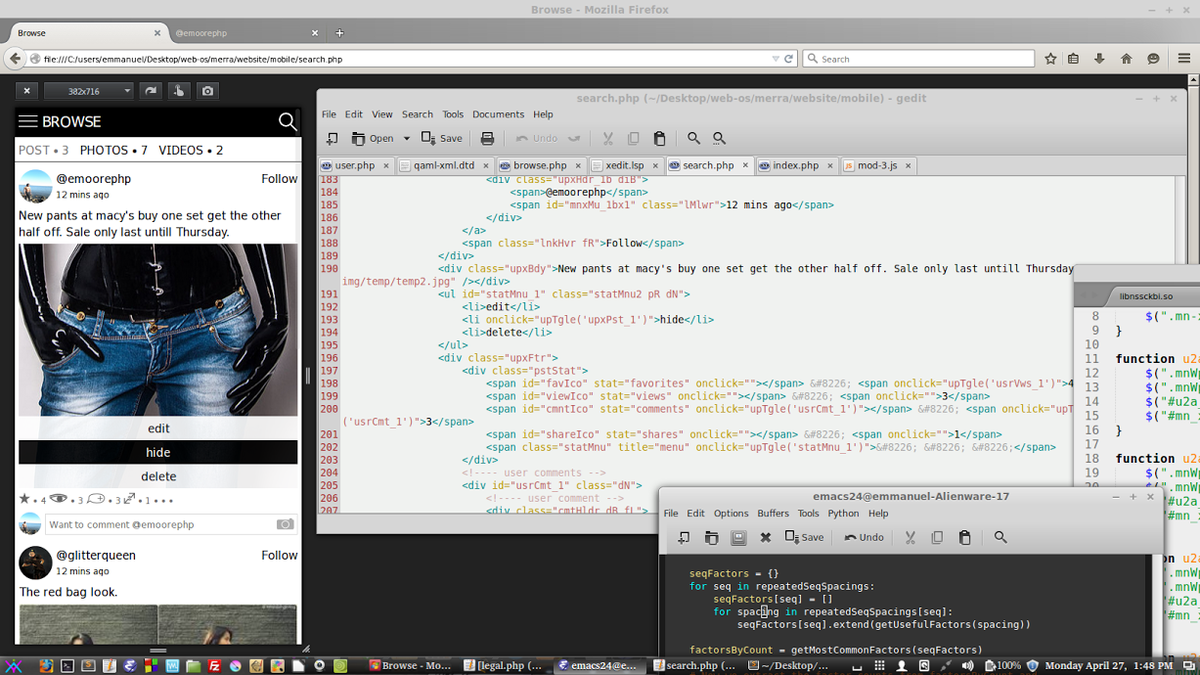Create new document in gedit toolbar
The height and width of the screenshot is (675, 1200).
tap(332, 138)
